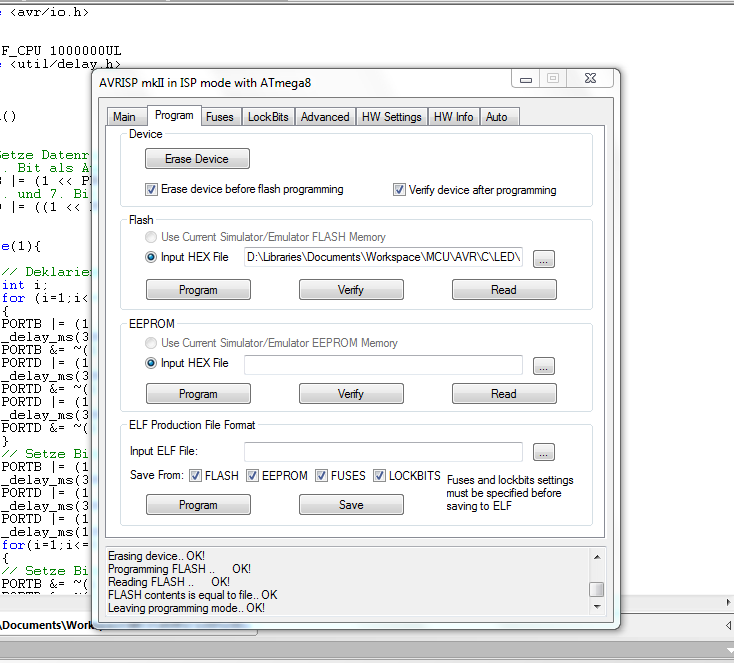Click Verify in the Flash section
Viewport: 734px width, 669px height.
pyautogui.click(x=351, y=290)
